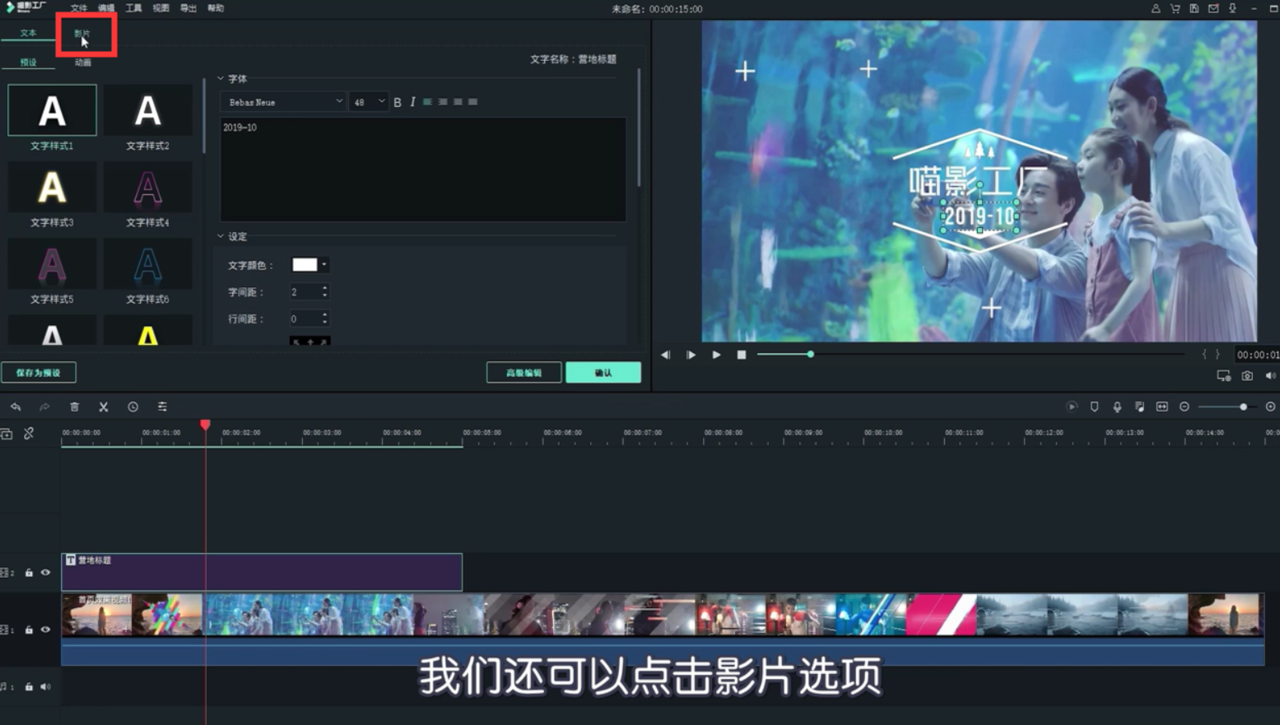Select 文字样式3 text style preset

[52, 187]
